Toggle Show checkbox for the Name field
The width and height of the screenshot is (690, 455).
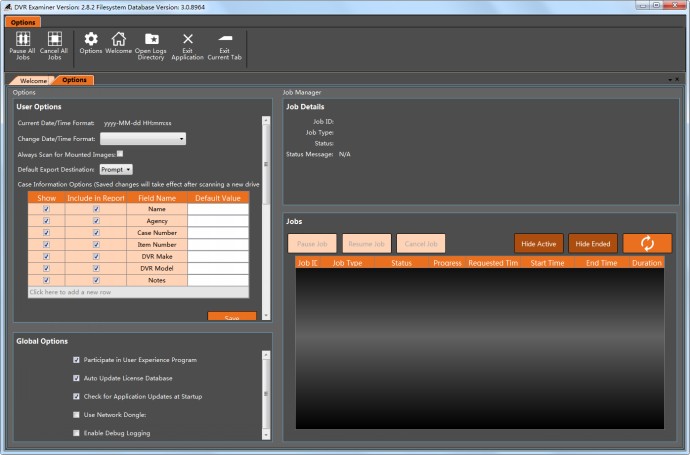coord(46,209)
